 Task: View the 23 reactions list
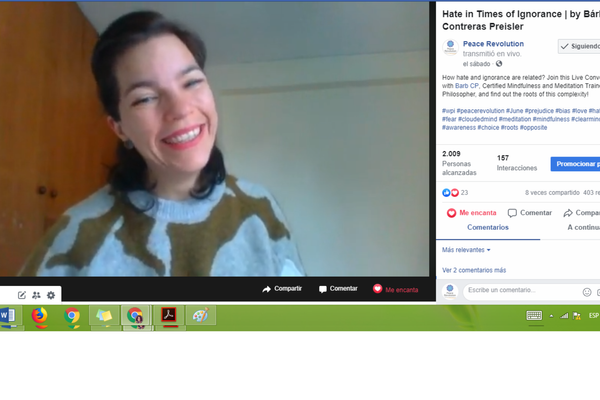coord(455,193)
